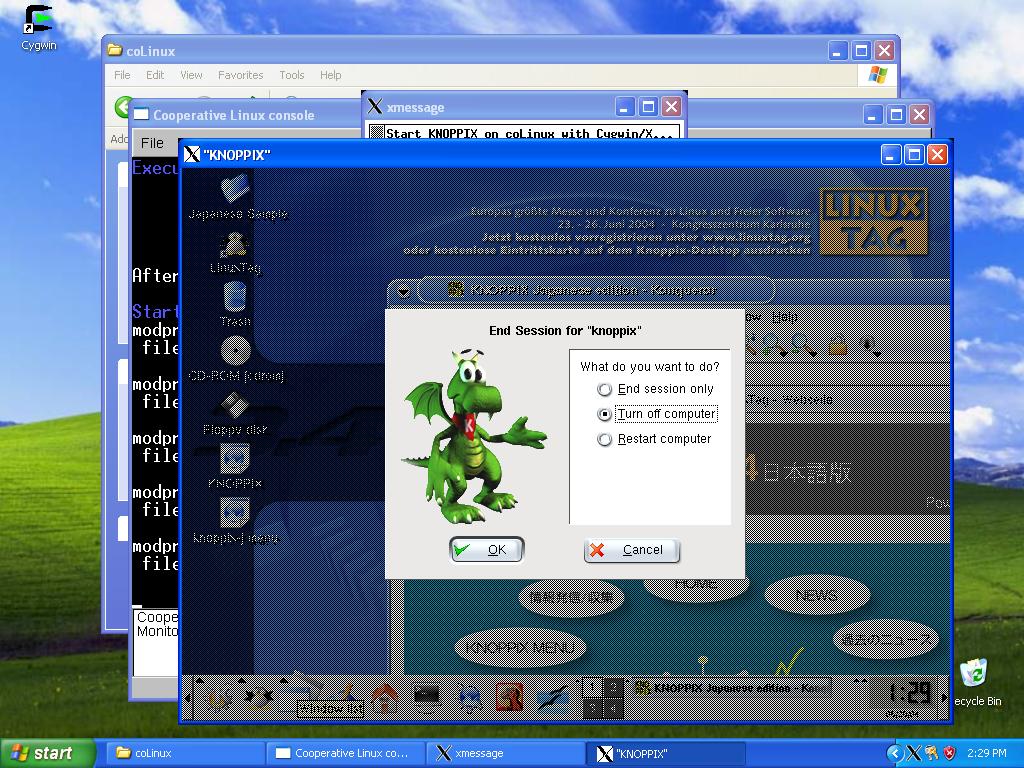Click the X server tray icon
Viewport: 1024px width, 768px height.
point(913,753)
